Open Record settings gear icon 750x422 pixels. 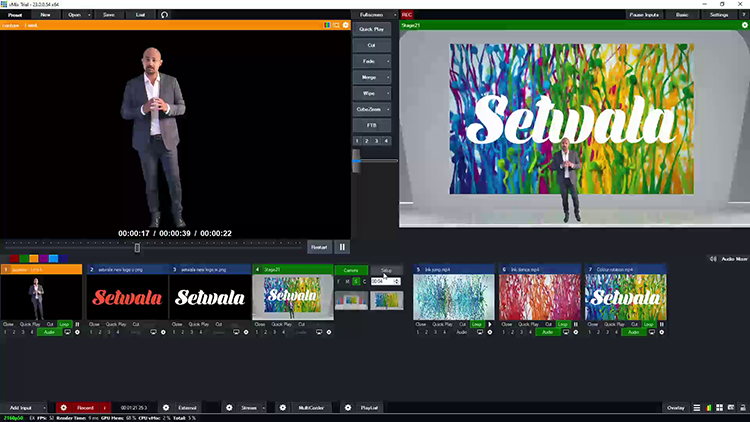click(62, 408)
